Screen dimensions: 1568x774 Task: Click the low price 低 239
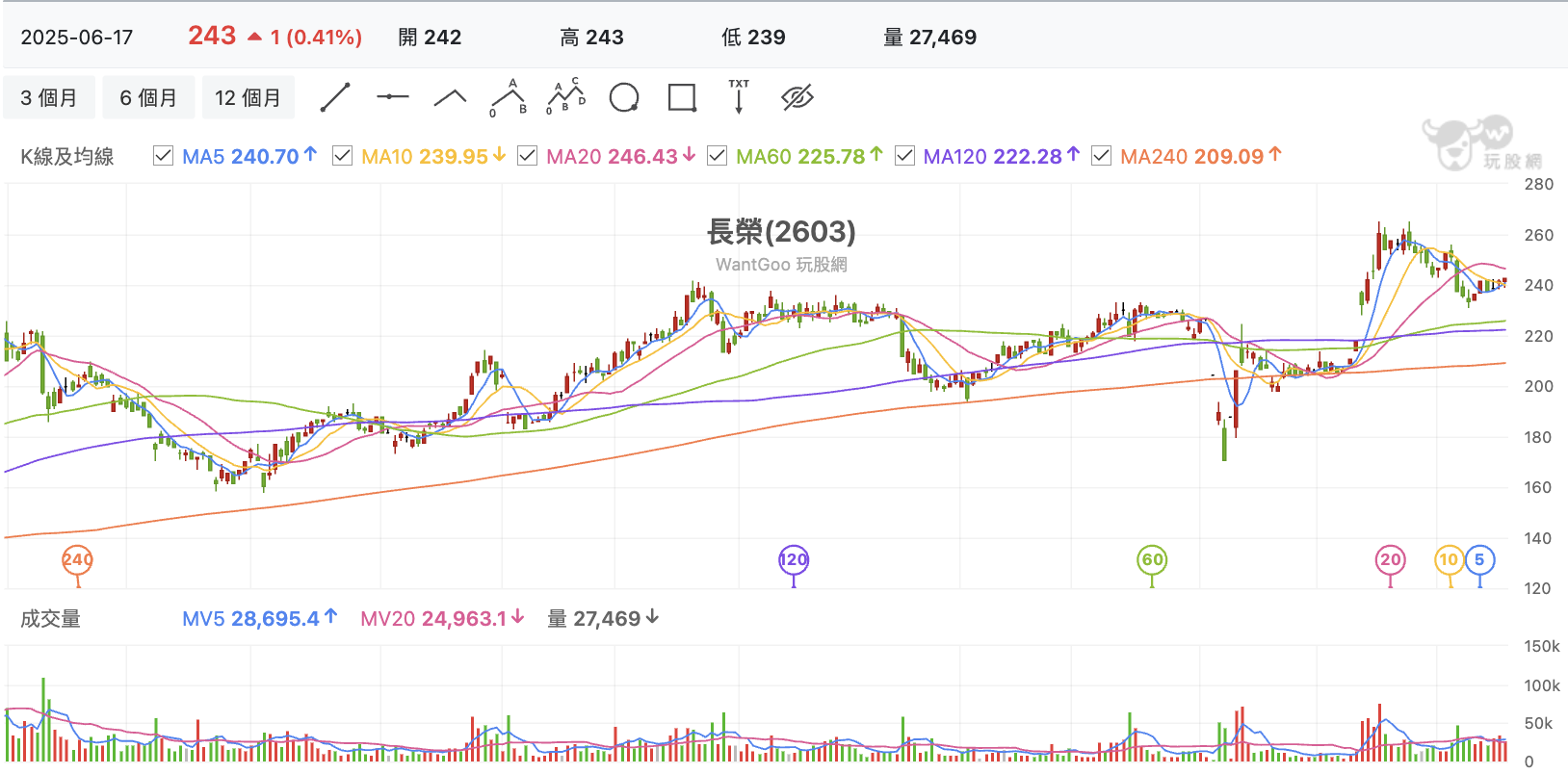click(x=753, y=38)
